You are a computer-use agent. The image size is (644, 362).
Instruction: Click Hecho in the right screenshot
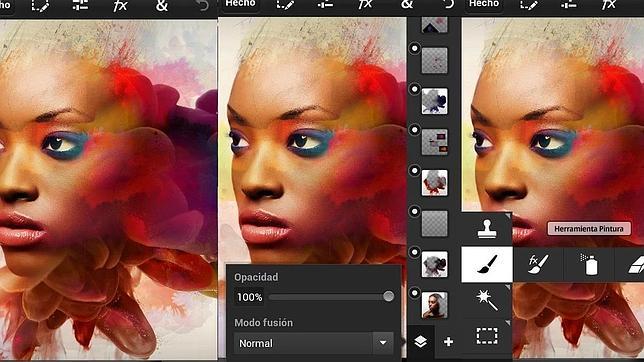coord(484,5)
